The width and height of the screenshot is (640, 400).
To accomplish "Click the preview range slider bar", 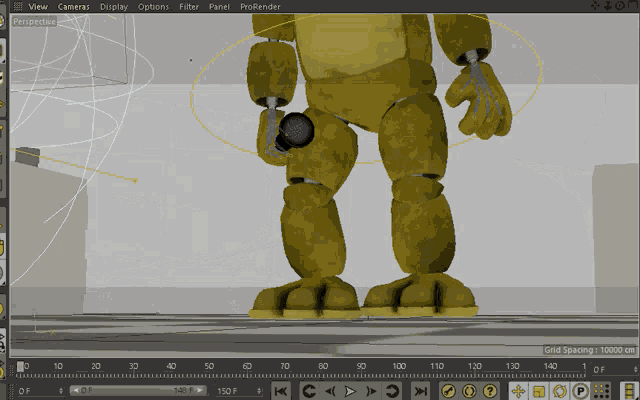I will [138, 391].
